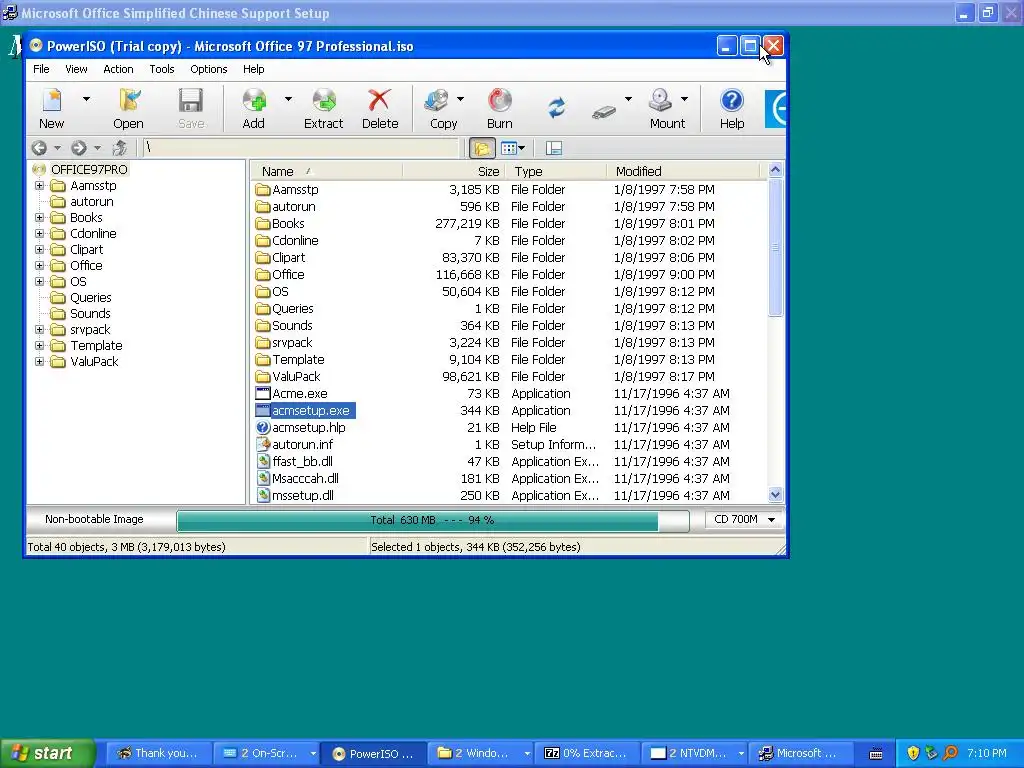Open the New dropdown arrow
The height and width of the screenshot is (768, 1024).
(86, 99)
